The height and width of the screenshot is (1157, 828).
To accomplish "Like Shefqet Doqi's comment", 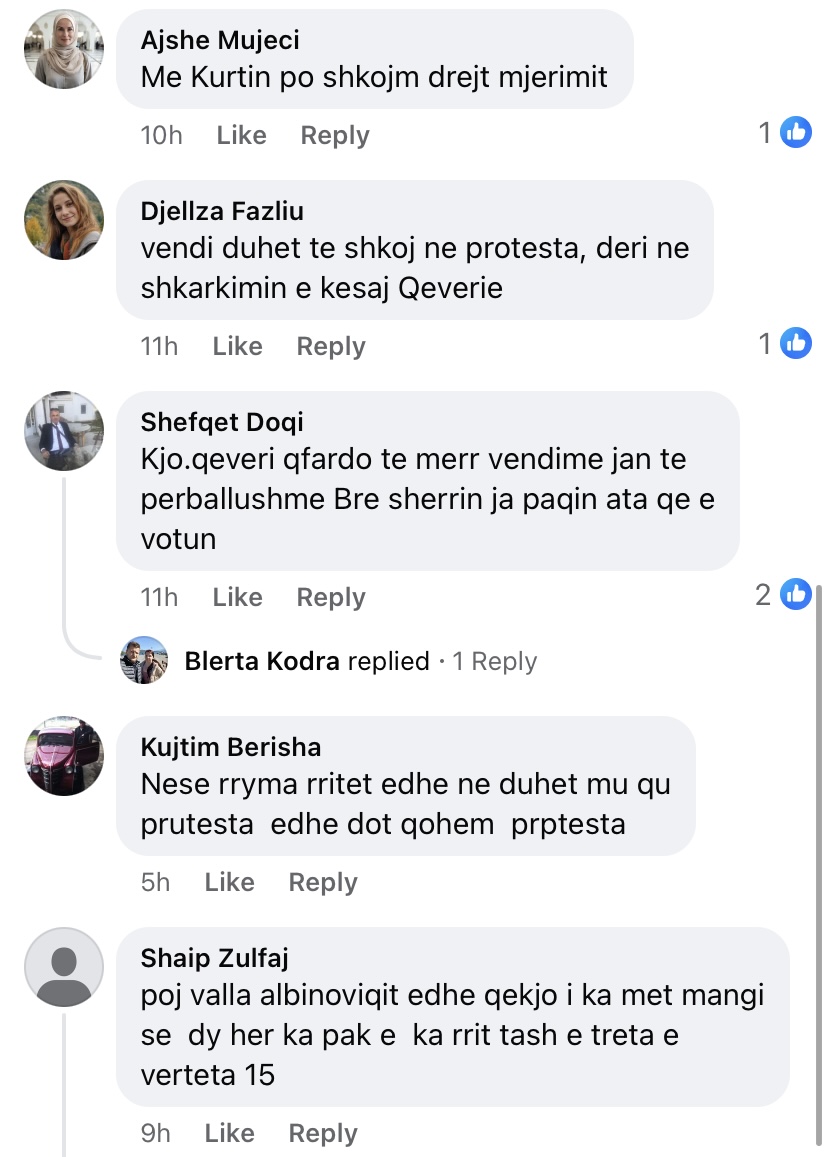I will click(237, 597).
